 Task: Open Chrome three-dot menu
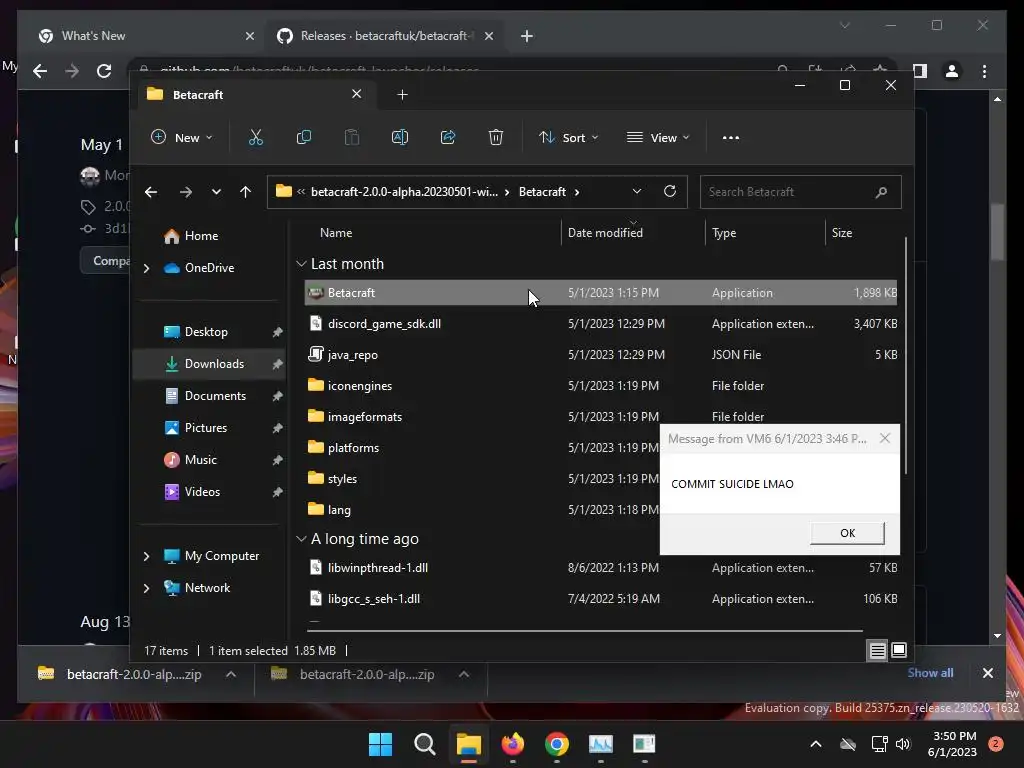click(984, 71)
